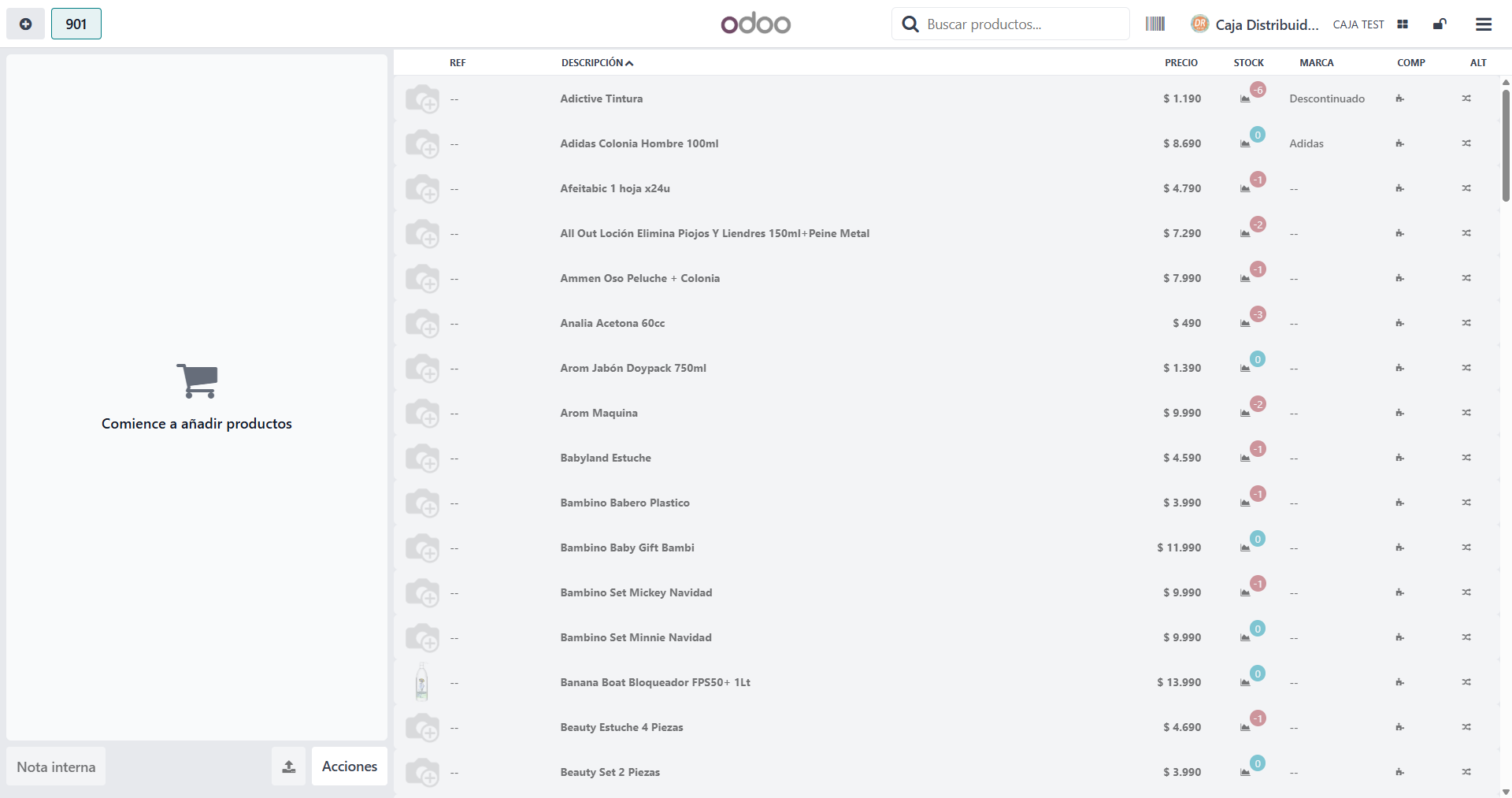This screenshot has height=798, width=1512.
Task: Open complementary icon for Ammen Oso Peluche
Action: (1399, 278)
